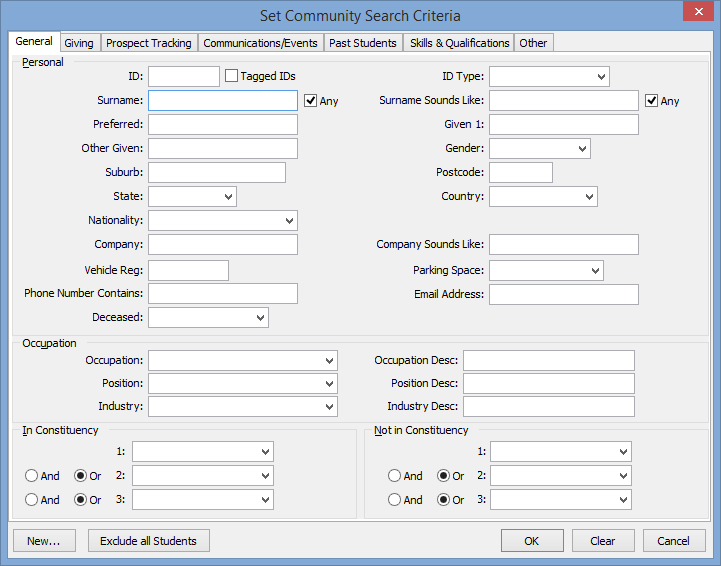721x566 pixels.
Task: Open the Skills & Qualifications tab
Action: click(459, 43)
